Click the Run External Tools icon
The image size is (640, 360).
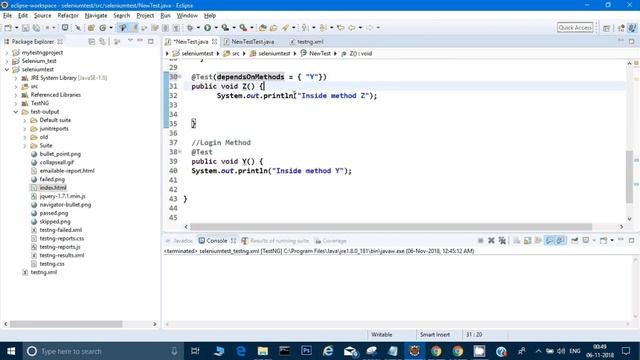click(243, 28)
